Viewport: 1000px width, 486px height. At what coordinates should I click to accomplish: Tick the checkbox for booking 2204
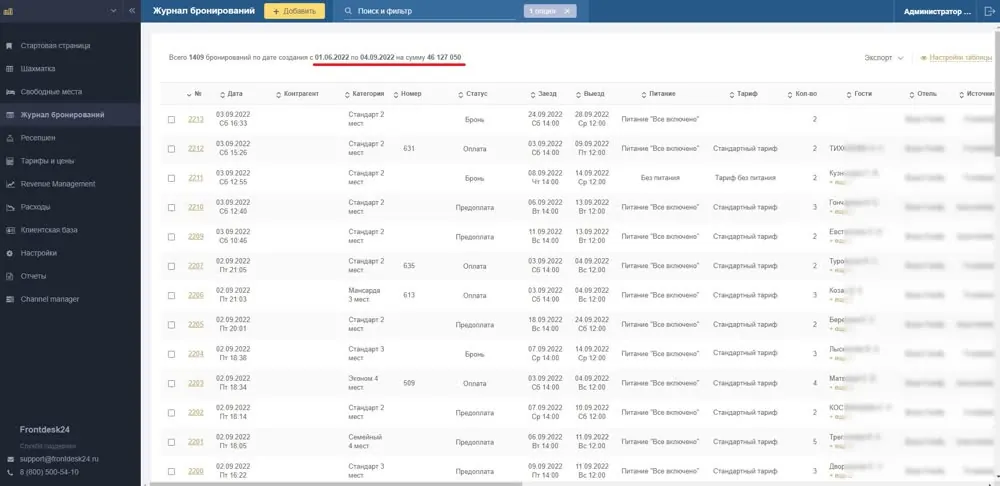click(172, 354)
